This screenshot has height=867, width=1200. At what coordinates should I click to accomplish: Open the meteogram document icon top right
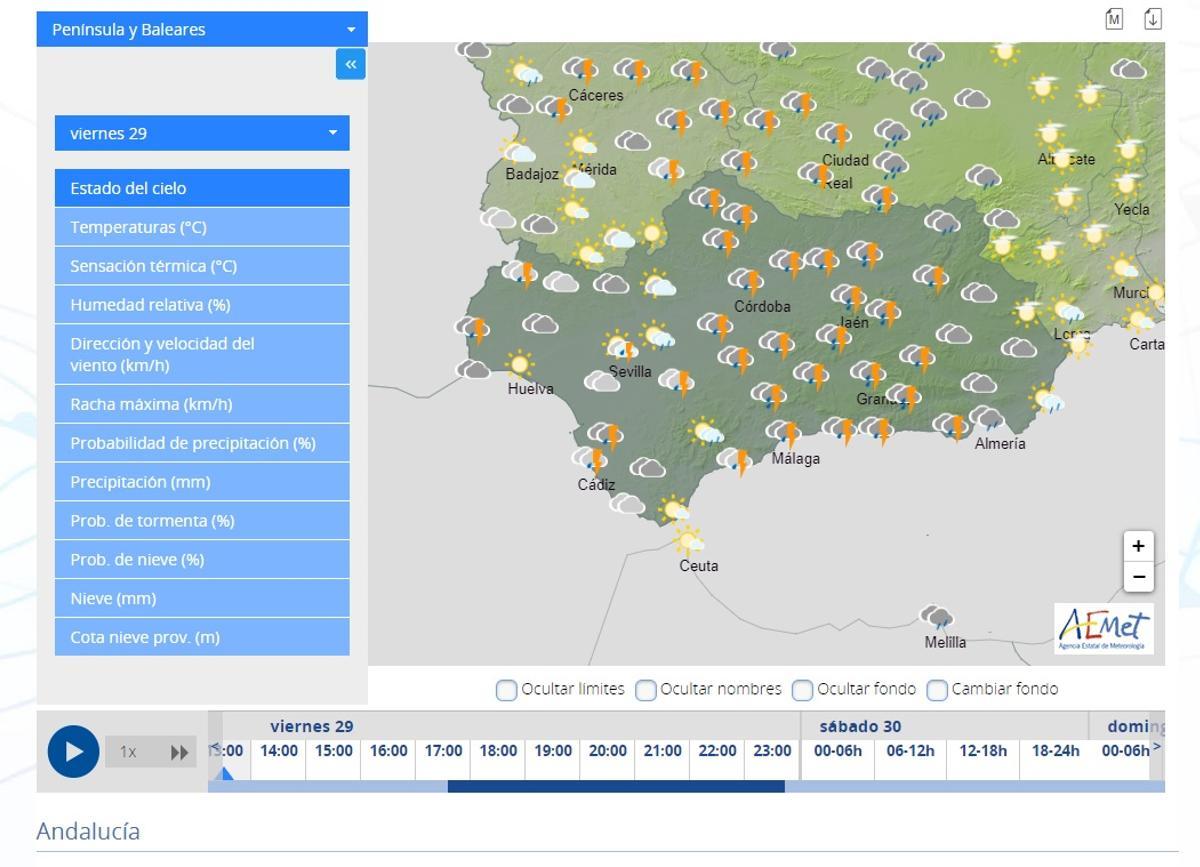coord(1113,18)
